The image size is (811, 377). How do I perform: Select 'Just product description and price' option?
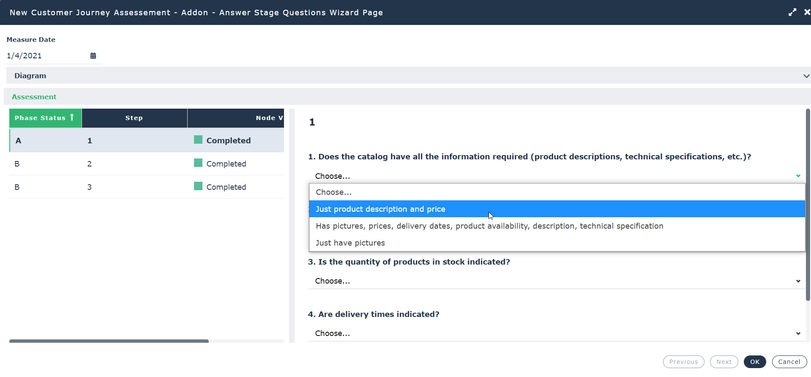[x=557, y=209]
